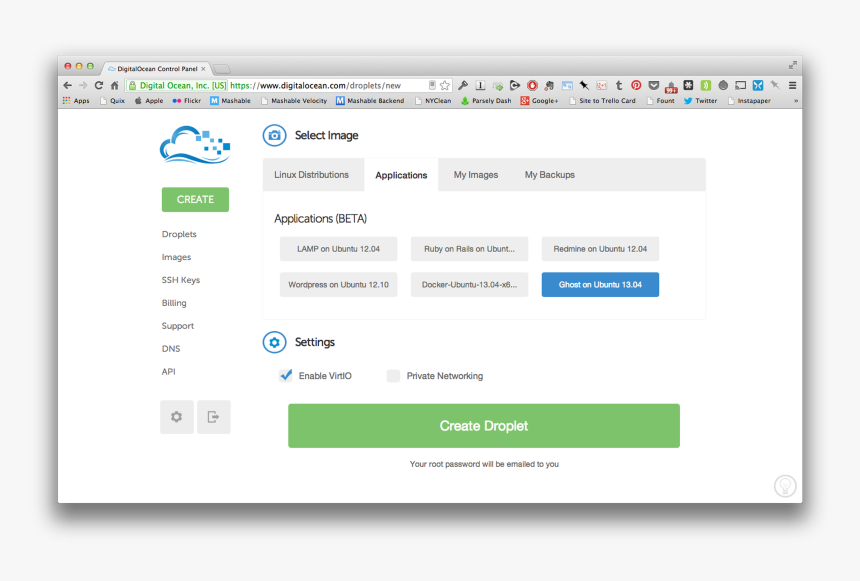Viewport: 860px width, 581px height.
Task: Show more bookmarks with the overflow chevron
Action: tap(796, 101)
